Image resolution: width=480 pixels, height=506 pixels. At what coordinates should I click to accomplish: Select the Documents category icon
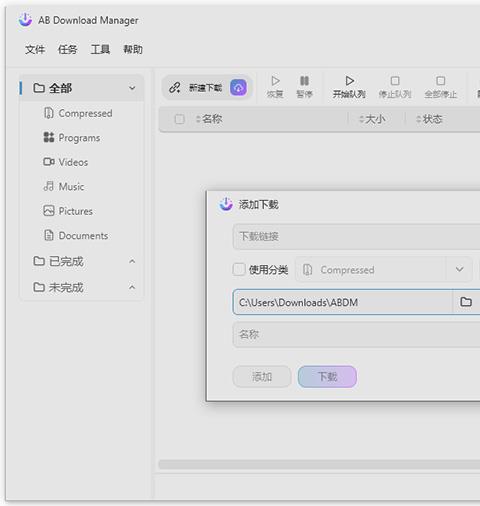[x=49, y=235]
